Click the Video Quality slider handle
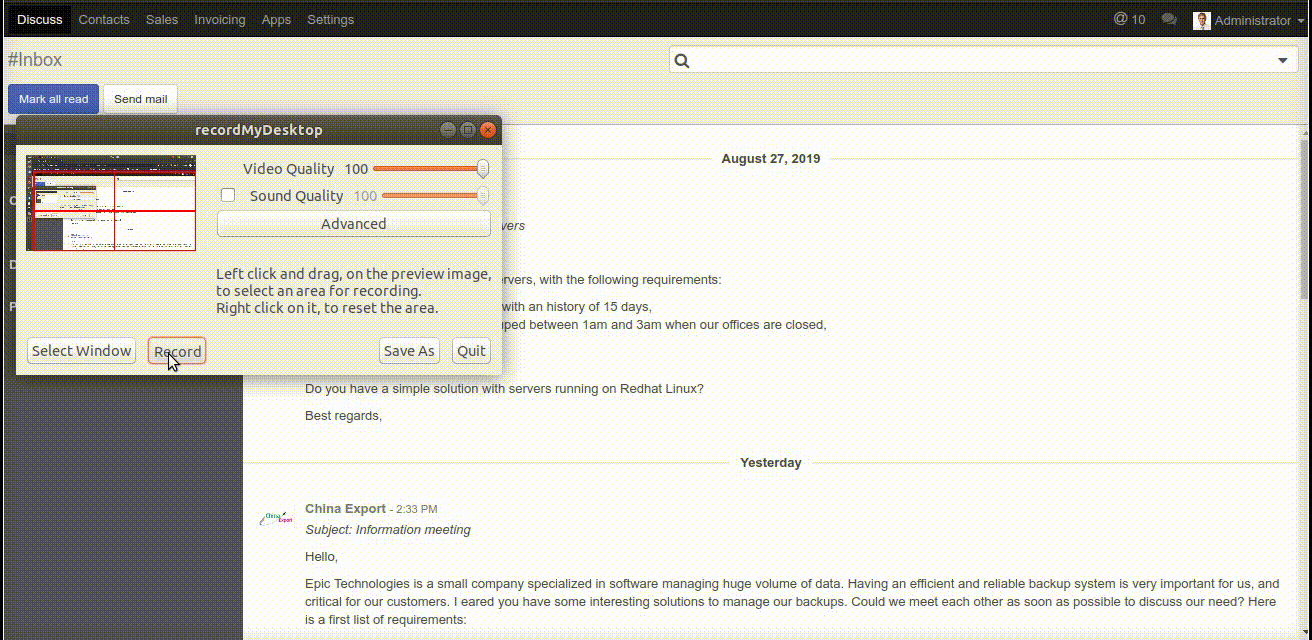Screen dimensions: 1312x640 [483, 168]
